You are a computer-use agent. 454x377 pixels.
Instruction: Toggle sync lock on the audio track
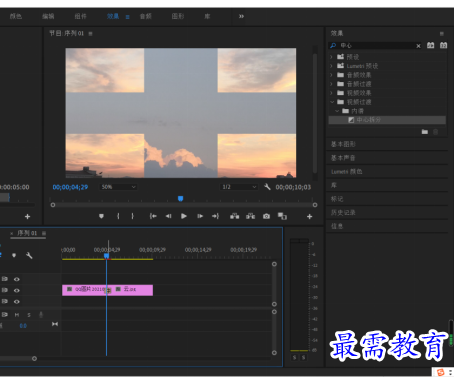5,314
